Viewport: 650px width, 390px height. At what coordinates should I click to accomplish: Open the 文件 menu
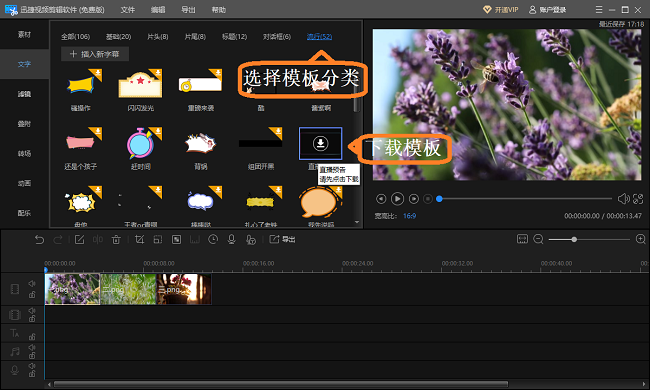128,10
